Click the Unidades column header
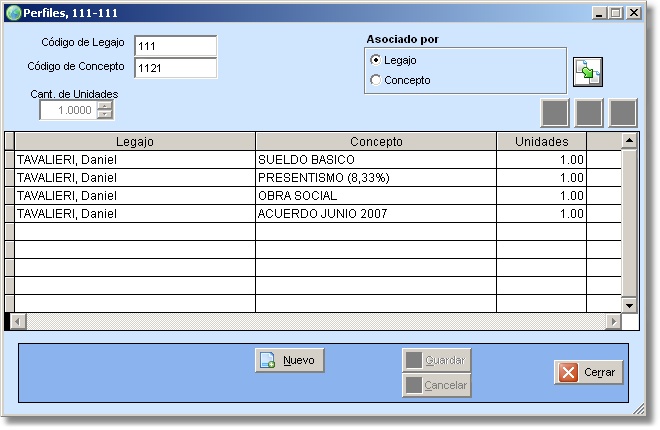 (x=541, y=142)
